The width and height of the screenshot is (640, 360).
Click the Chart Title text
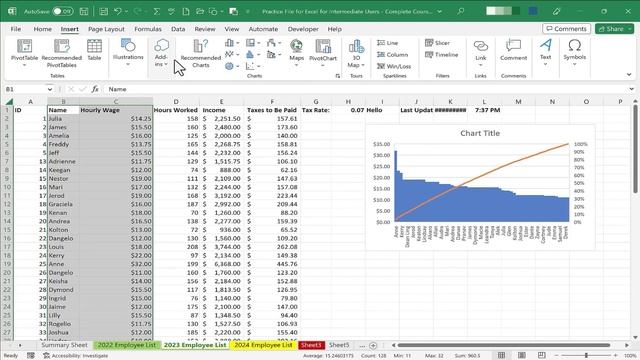tap(480, 133)
